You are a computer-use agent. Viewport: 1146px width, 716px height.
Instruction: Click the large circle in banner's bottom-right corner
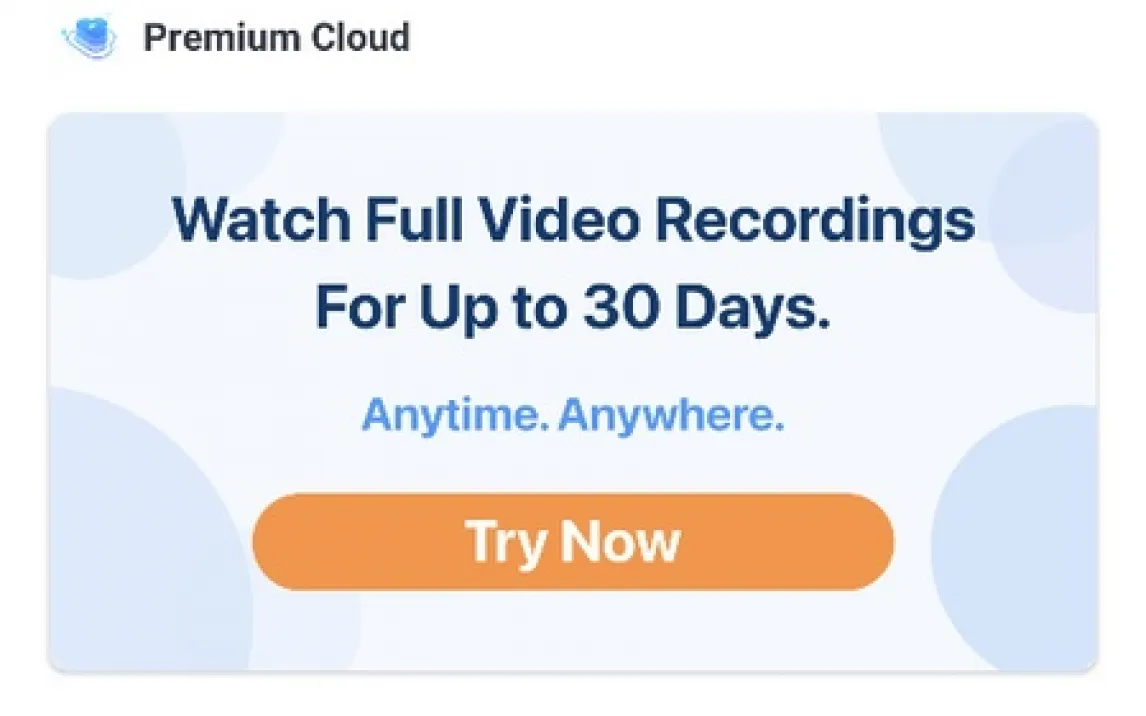(1016, 541)
